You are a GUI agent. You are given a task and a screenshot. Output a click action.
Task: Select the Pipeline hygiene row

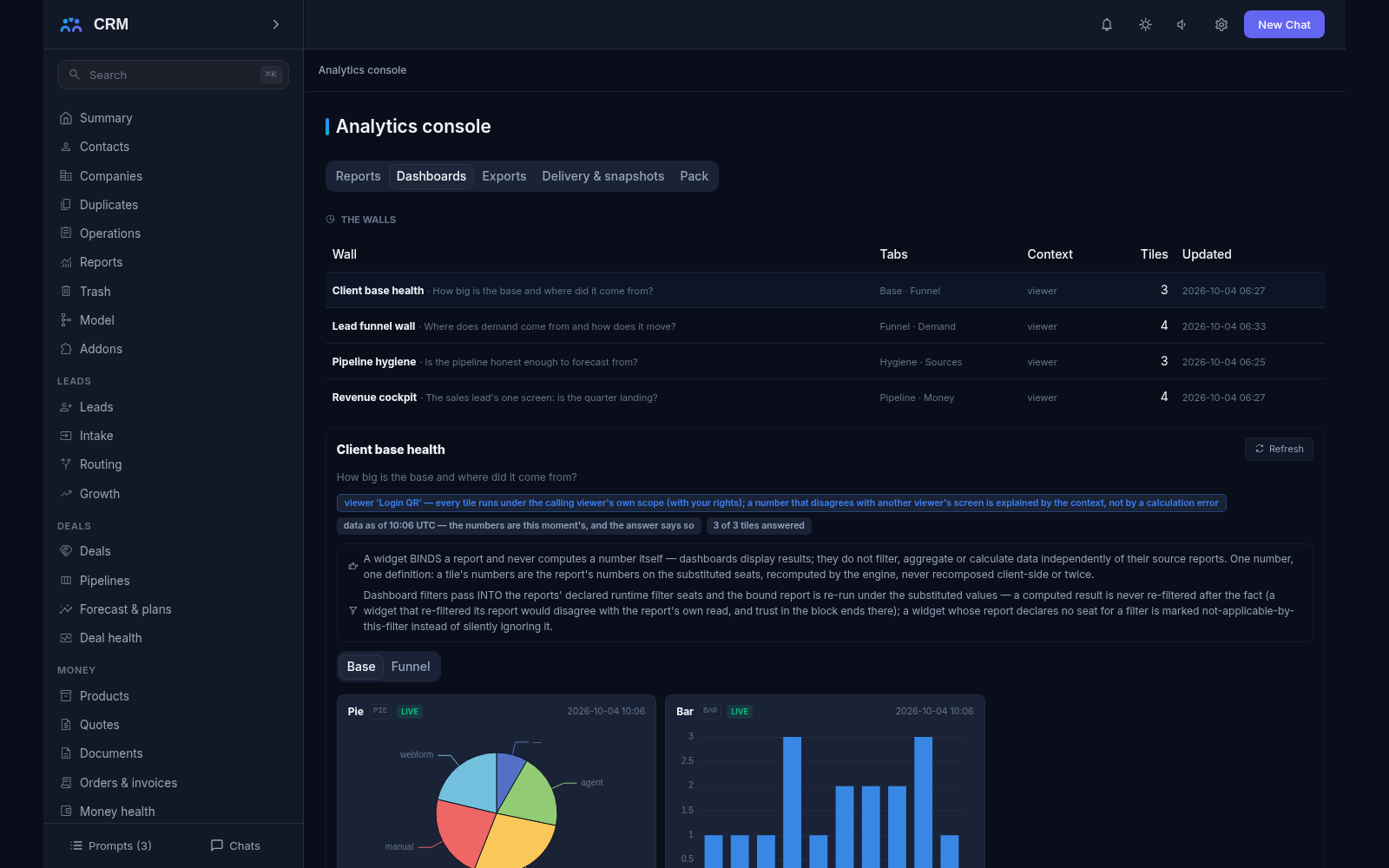pos(825,362)
